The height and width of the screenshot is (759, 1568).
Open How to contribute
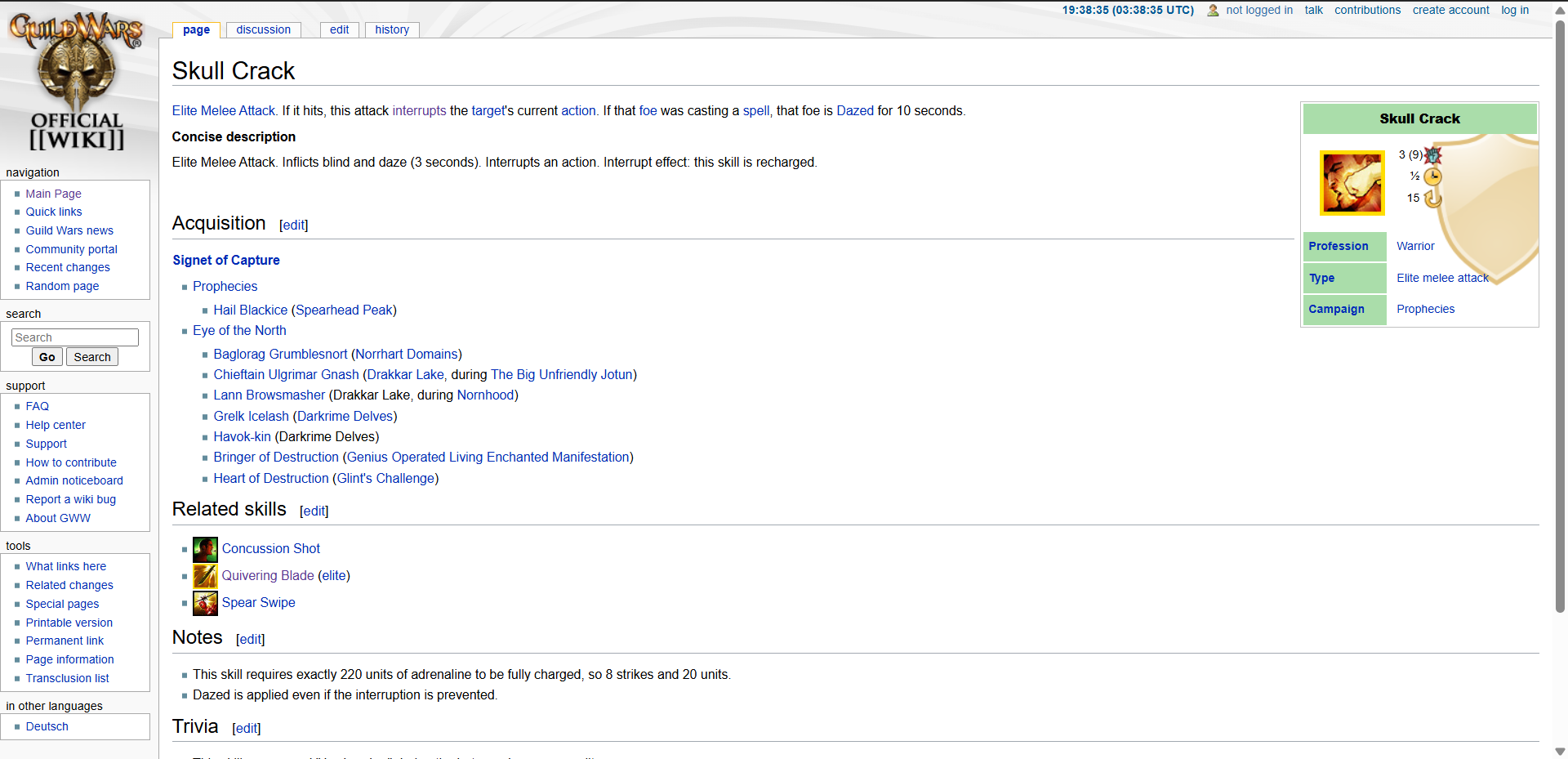pos(70,462)
